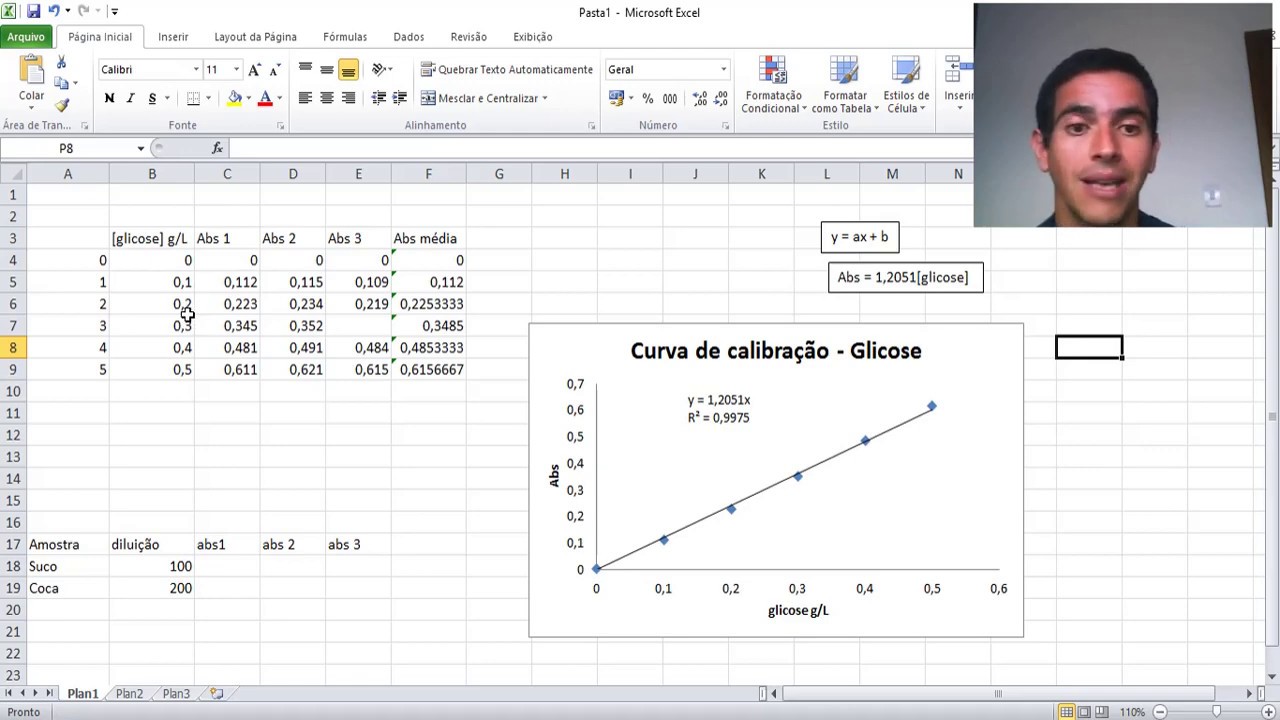Click the Undo arrow in quick access toolbar

[53, 11]
